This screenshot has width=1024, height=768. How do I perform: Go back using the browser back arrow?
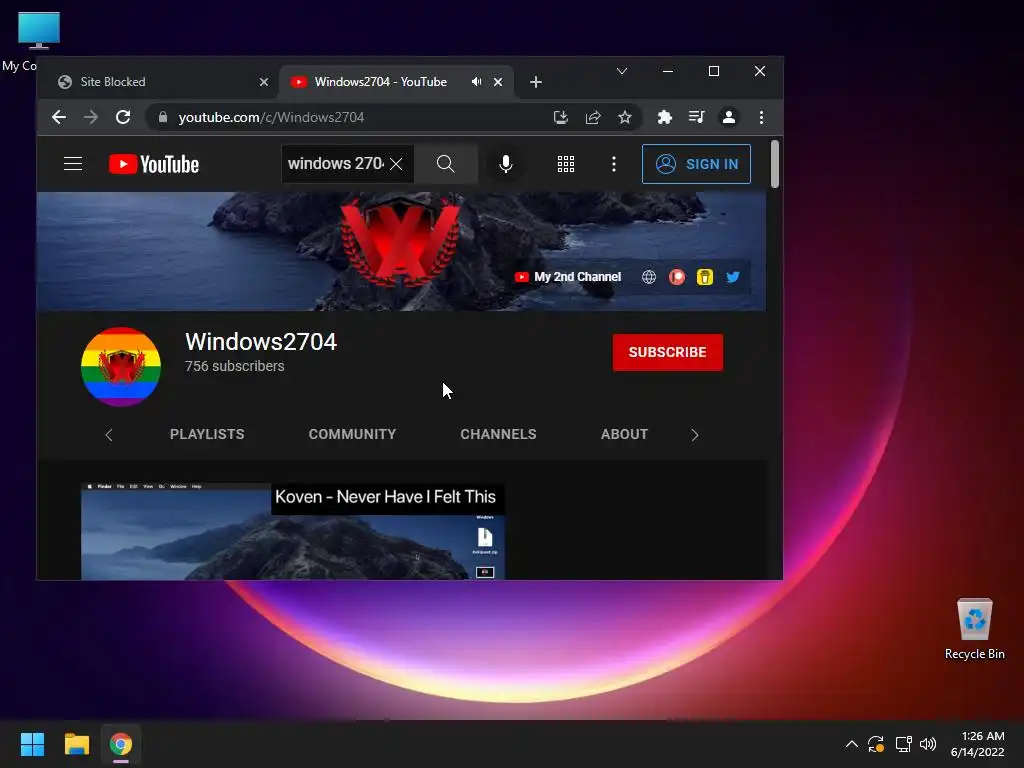tap(59, 118)
